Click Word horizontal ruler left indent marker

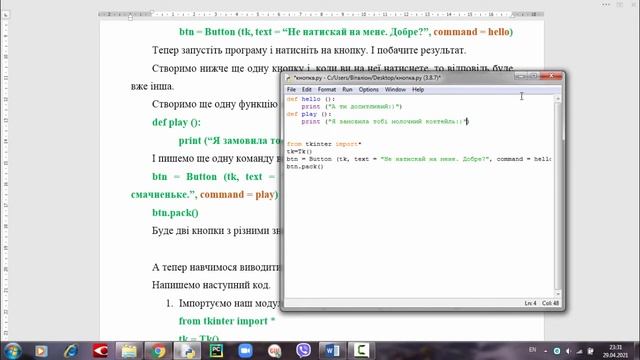130,18
